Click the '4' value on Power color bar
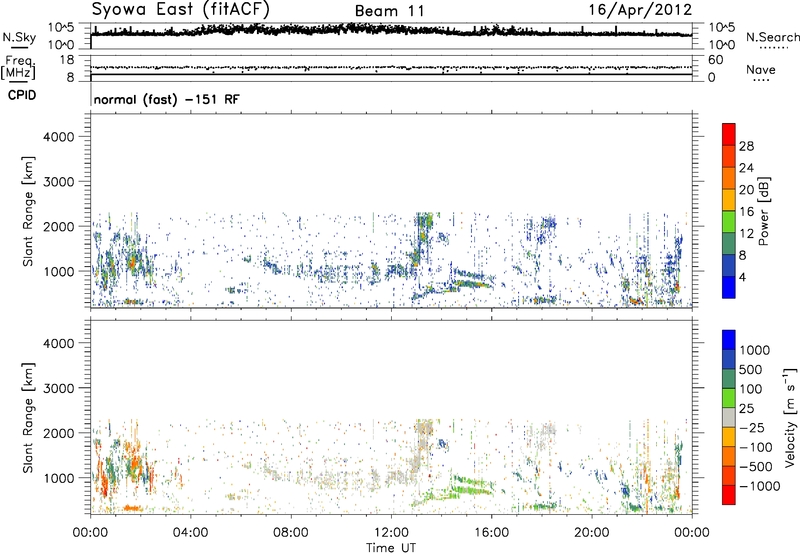Screen dimensions: 800x554 click(x=742, y=277)
